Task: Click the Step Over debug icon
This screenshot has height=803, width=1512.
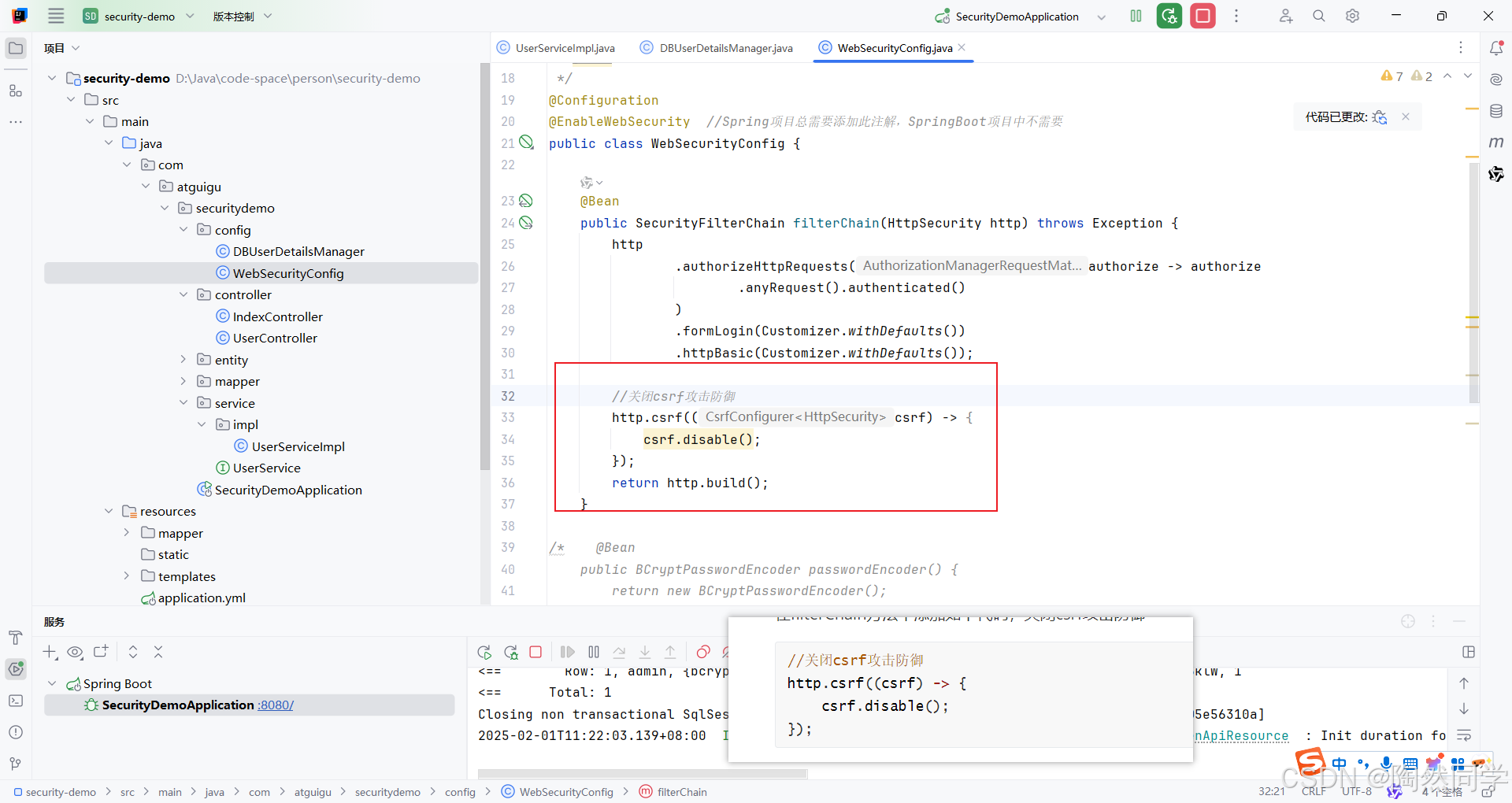Action: point(620,652)
